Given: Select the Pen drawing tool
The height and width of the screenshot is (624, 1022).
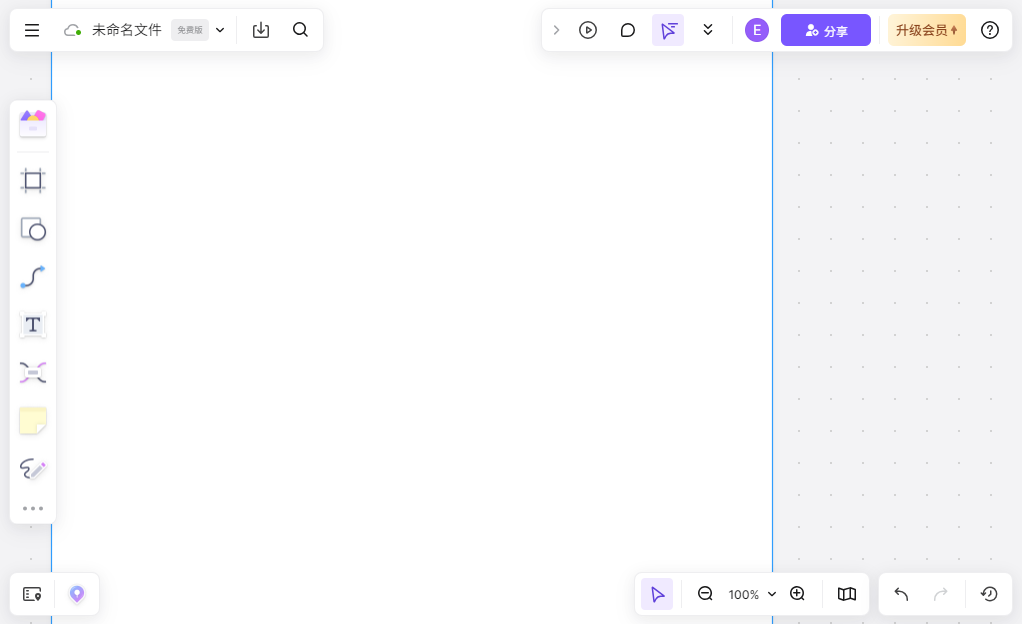Looking at the screenshot, I should pos(33,468).
